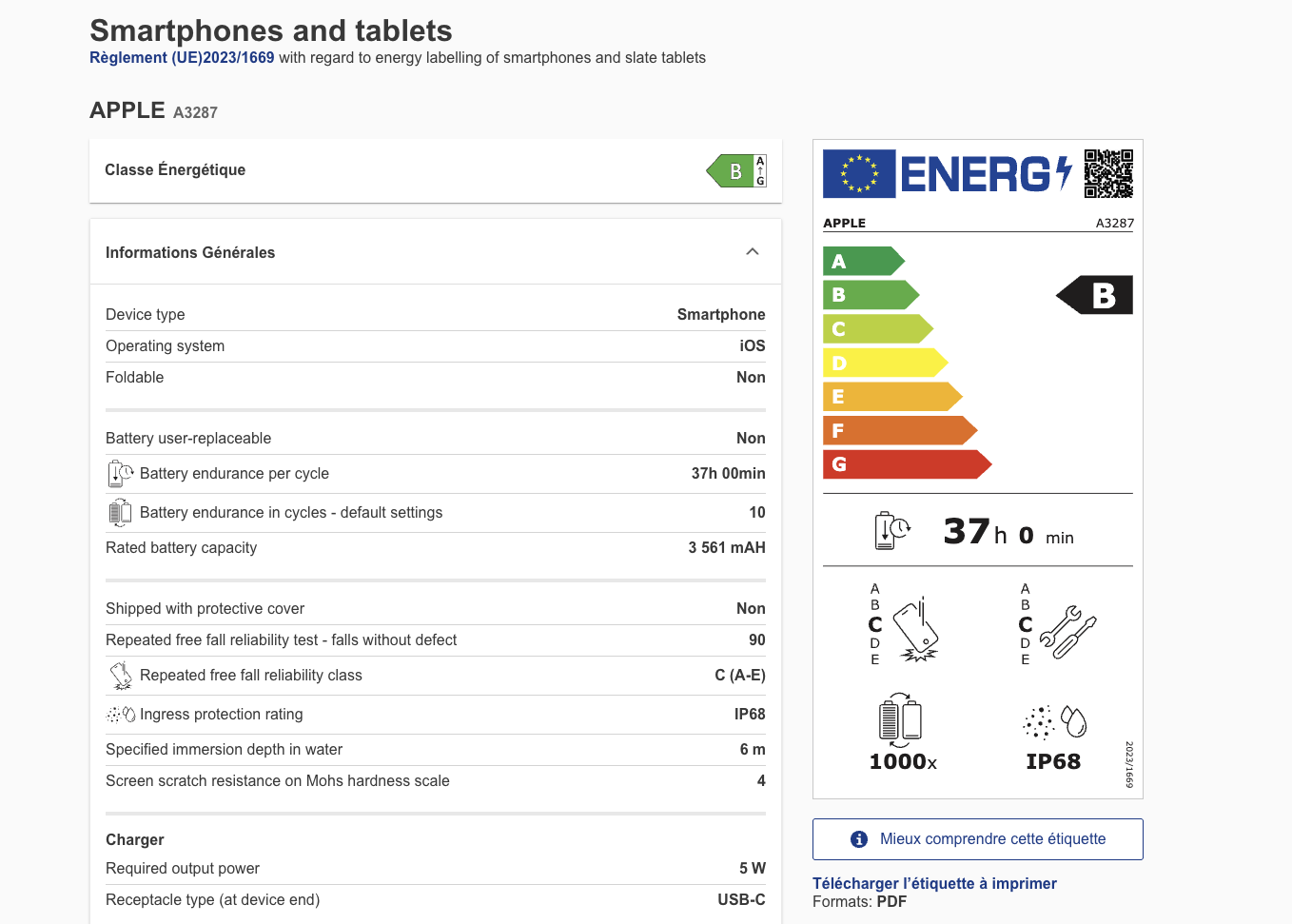The width and height of the screenshot is (1292, 924).
Task: Click the Smartphones and tablets page title
Action: point(270,30)
